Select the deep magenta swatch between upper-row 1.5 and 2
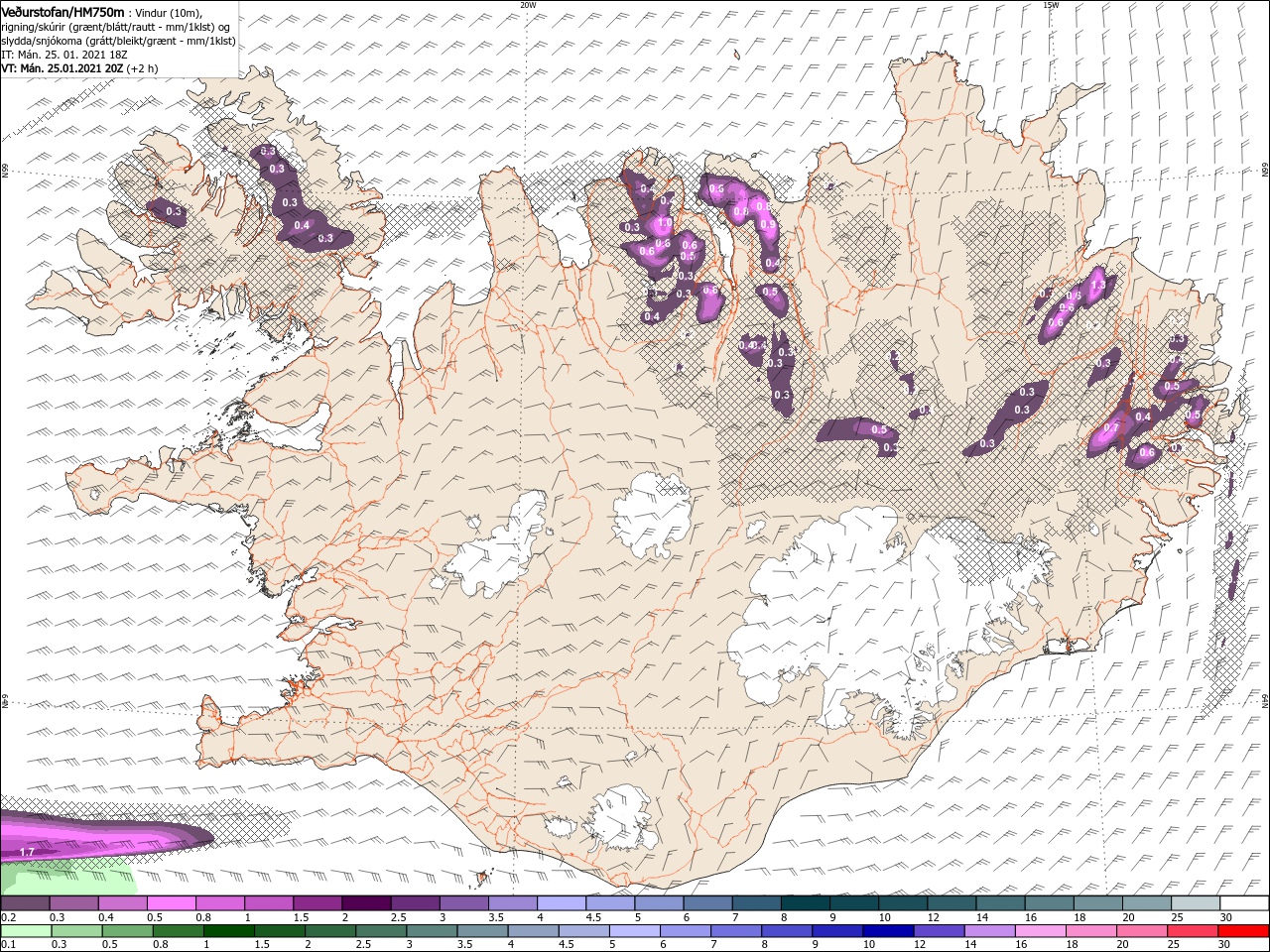The width and height of the screenshot is (1270, 952). tap(318, 903)
